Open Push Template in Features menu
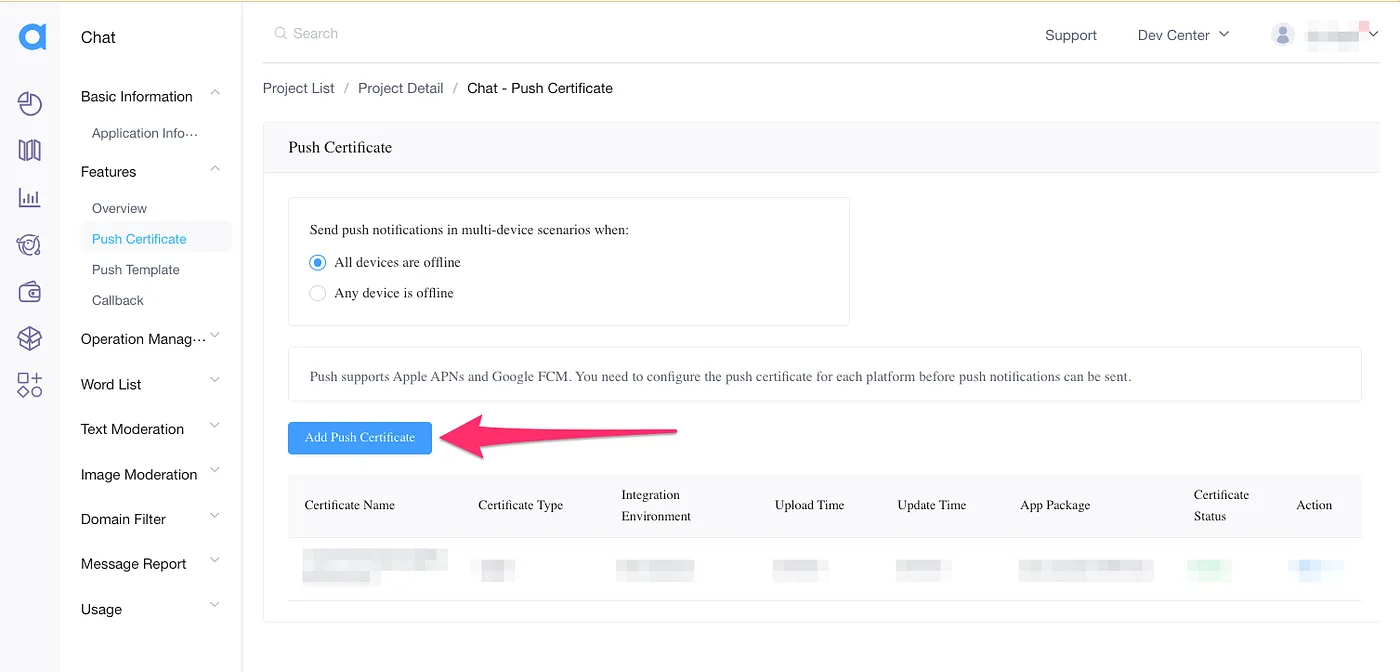Screen dimensions: 1400x672 [x=136, y=270]
